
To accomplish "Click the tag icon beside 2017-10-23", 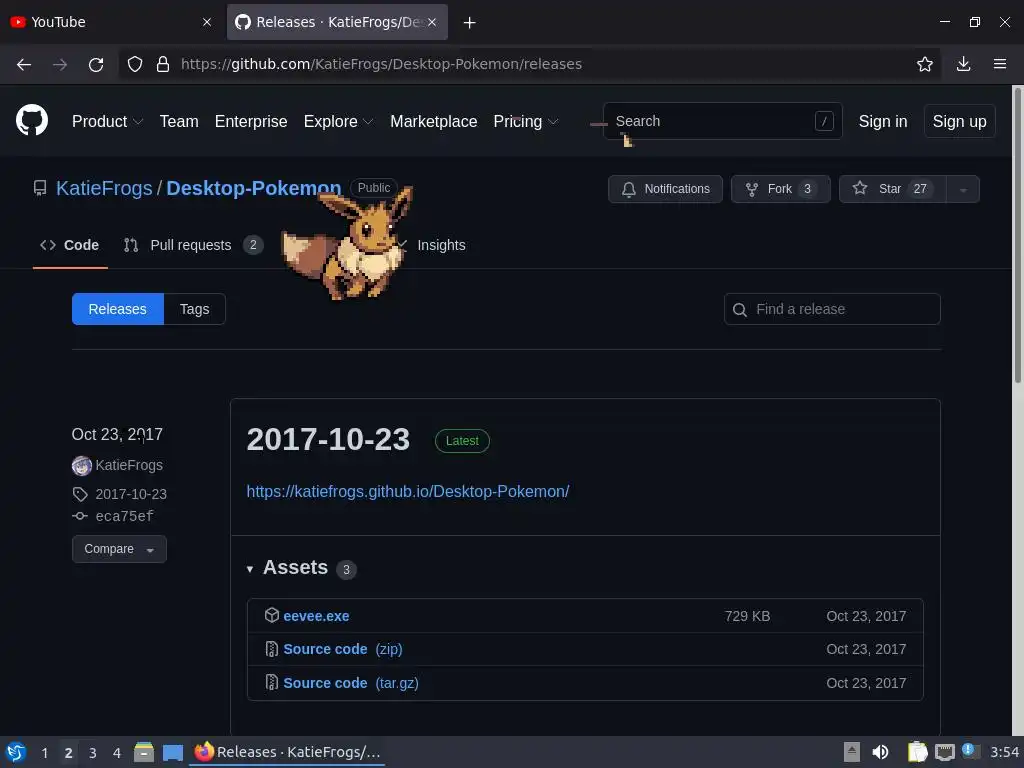I will tap(80, 494).
